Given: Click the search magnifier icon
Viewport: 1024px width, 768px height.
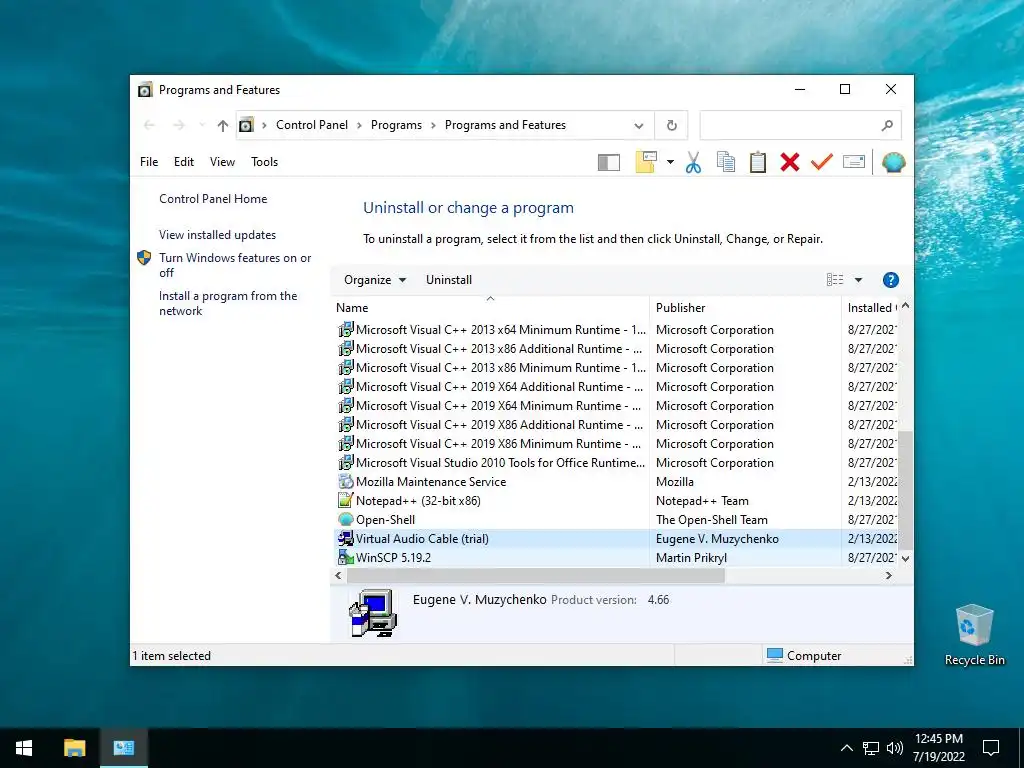Looking at the screenshot, I should pos(887,125).
